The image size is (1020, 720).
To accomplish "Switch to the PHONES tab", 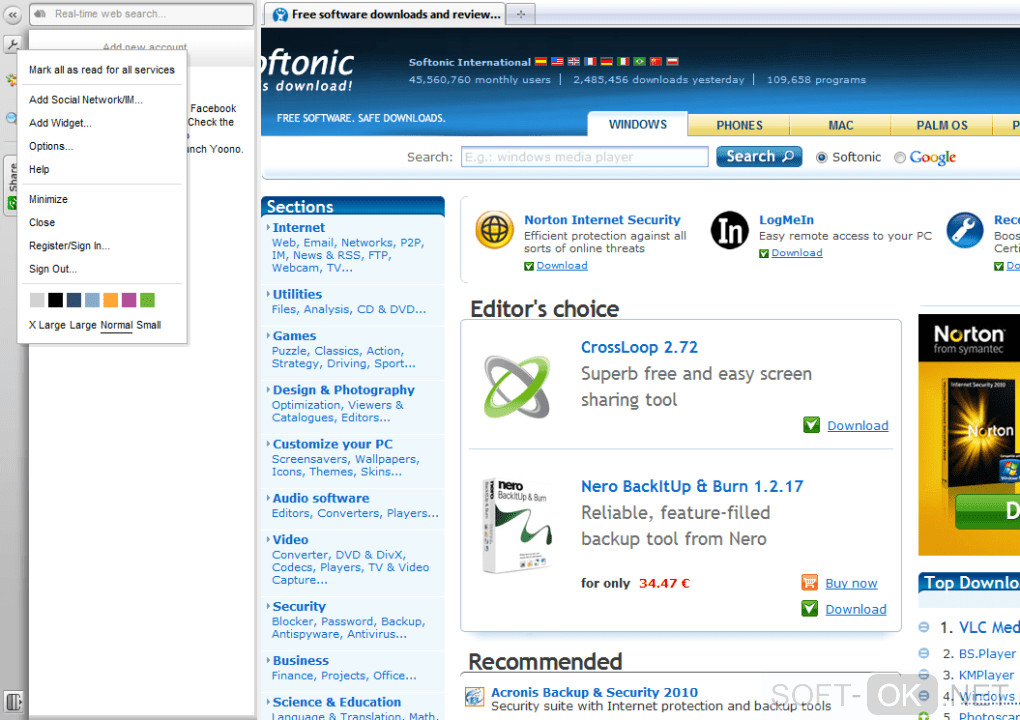I will (739, 125).
